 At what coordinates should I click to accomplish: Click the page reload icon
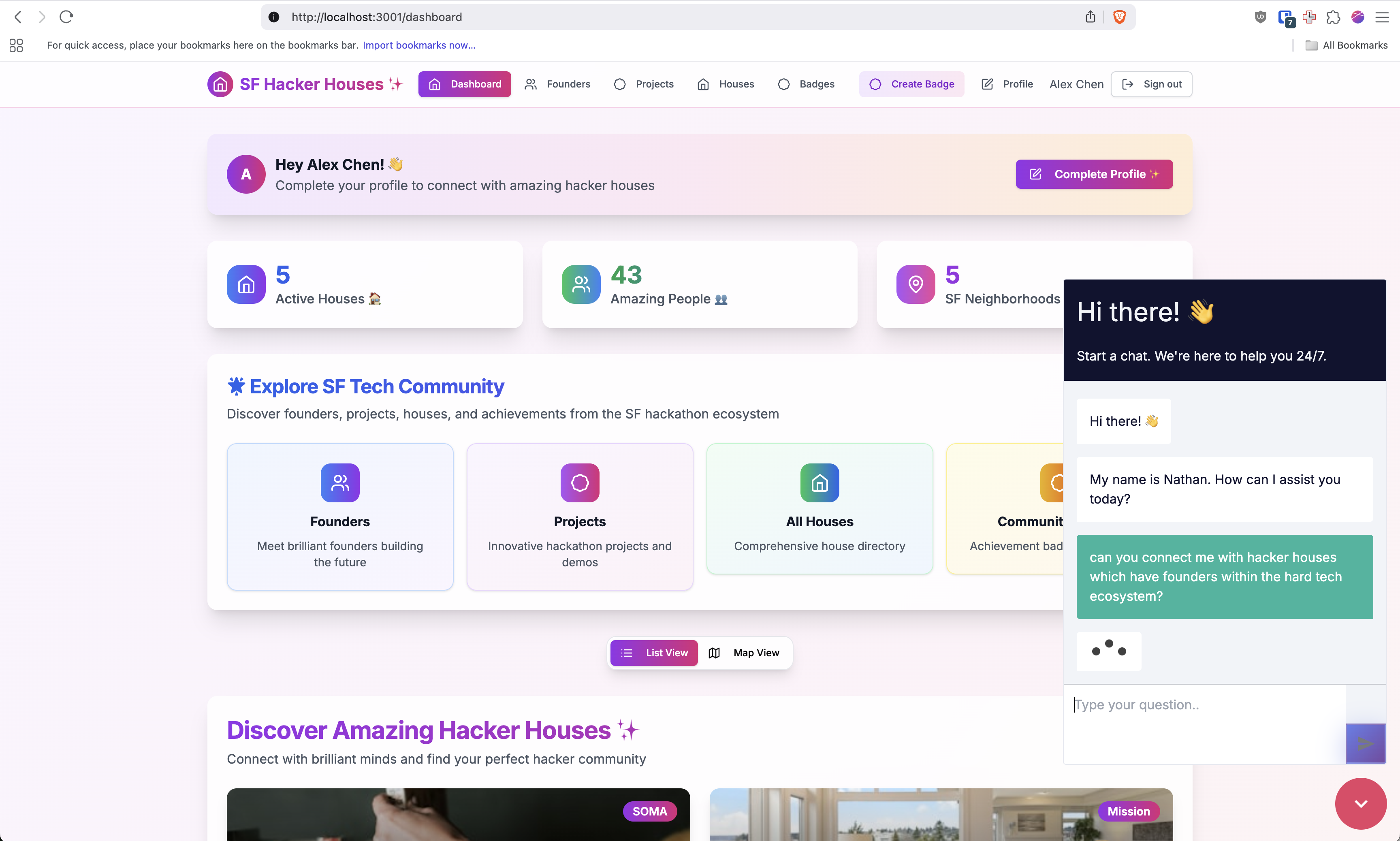(x=66, y=17)
